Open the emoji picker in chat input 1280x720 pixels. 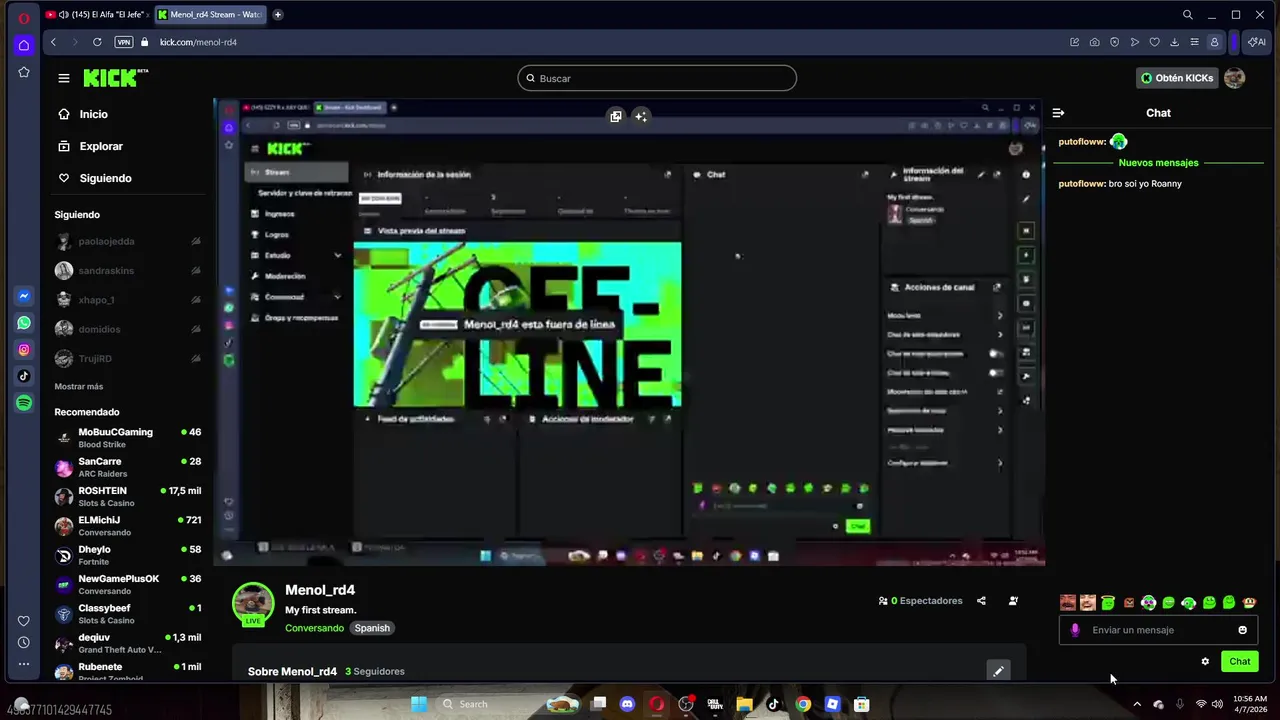click(1243, 630)
